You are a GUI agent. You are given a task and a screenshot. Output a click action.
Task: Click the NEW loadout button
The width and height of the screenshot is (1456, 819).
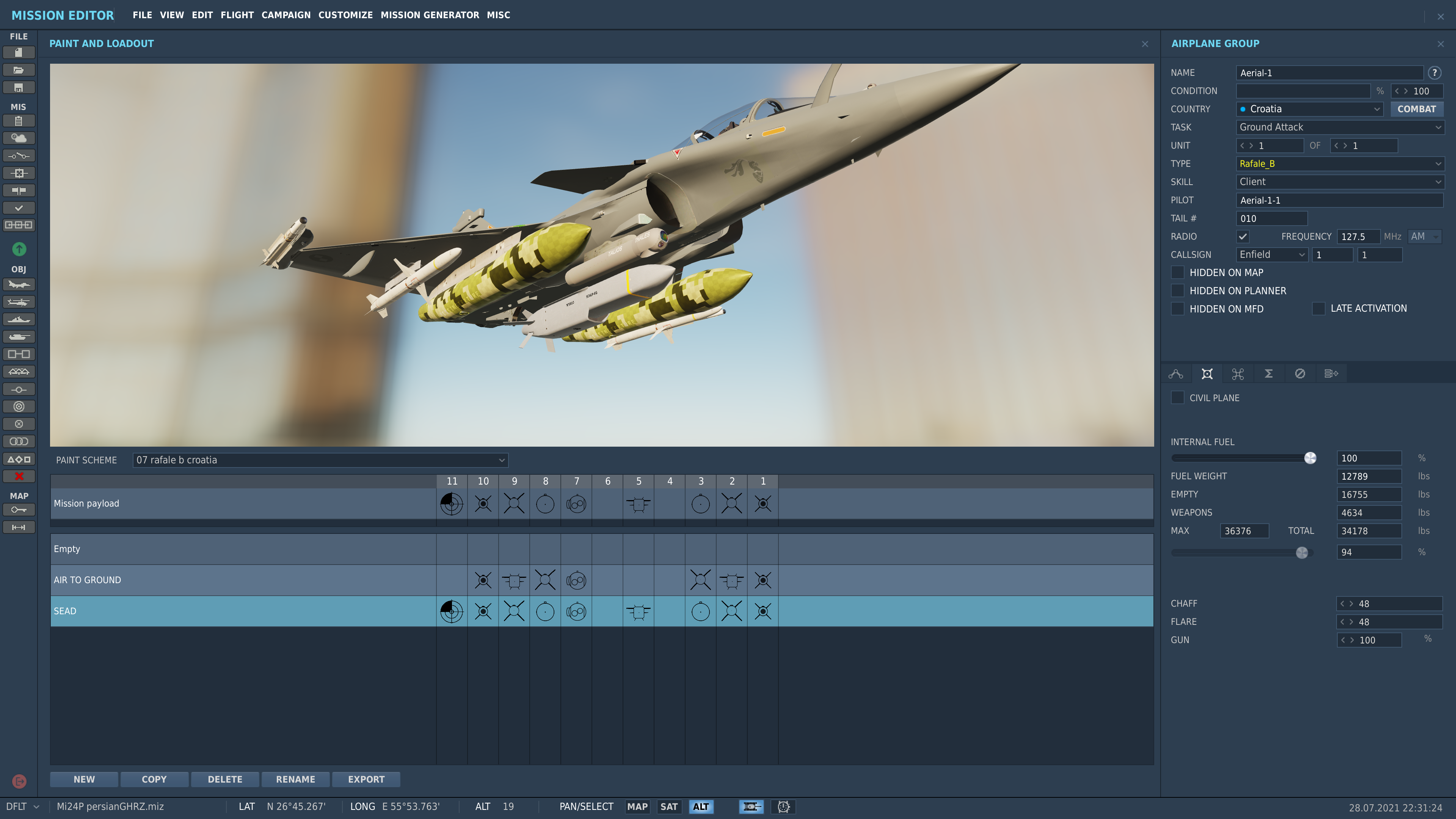click(84, 780)
